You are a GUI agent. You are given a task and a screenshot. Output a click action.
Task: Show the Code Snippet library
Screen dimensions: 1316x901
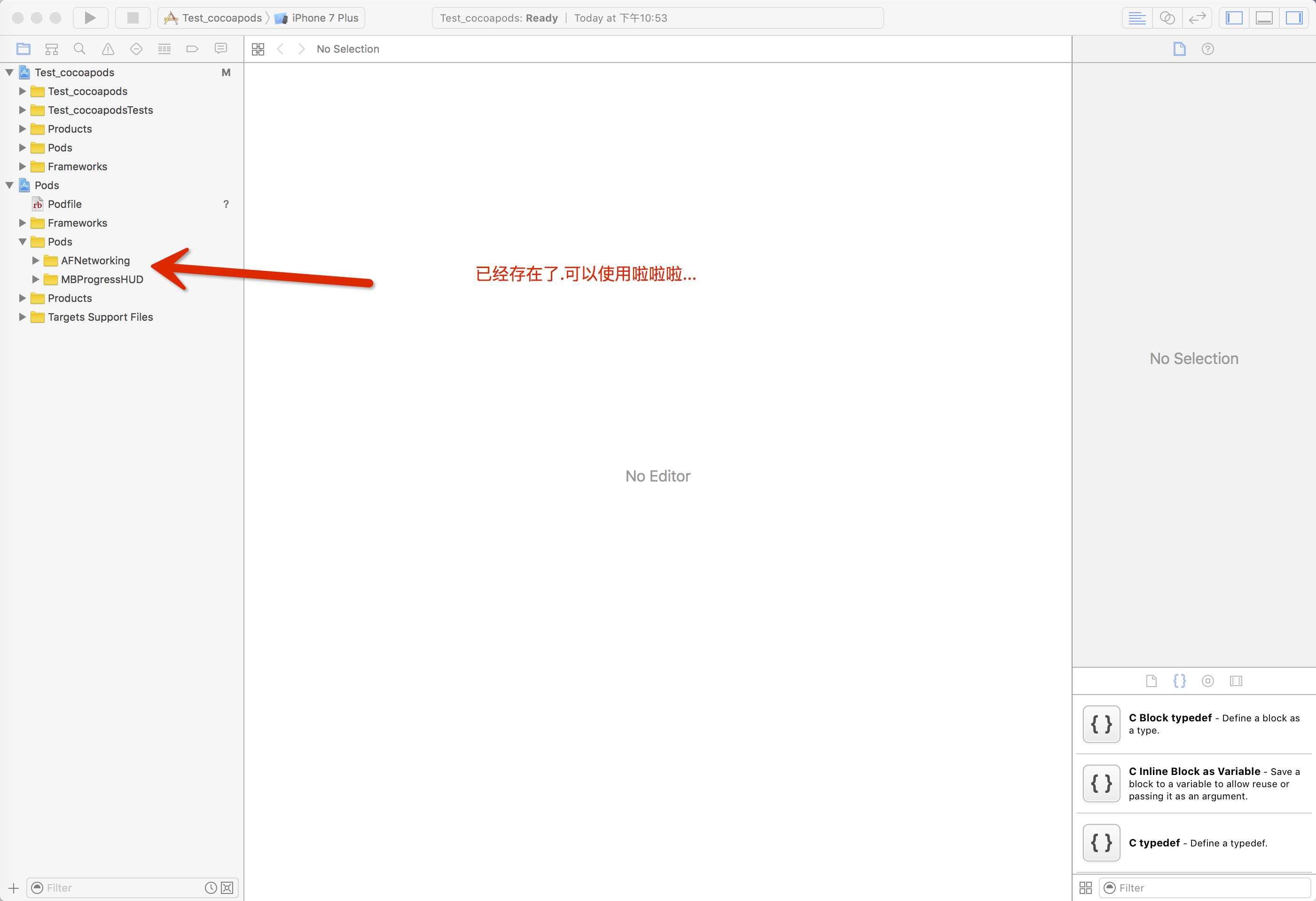(1180, 680)
